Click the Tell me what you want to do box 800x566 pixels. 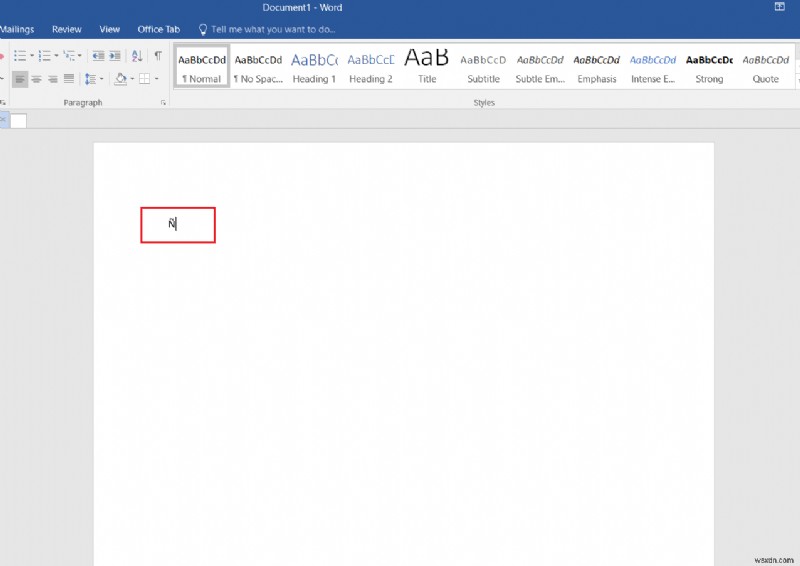click(273, 30)
